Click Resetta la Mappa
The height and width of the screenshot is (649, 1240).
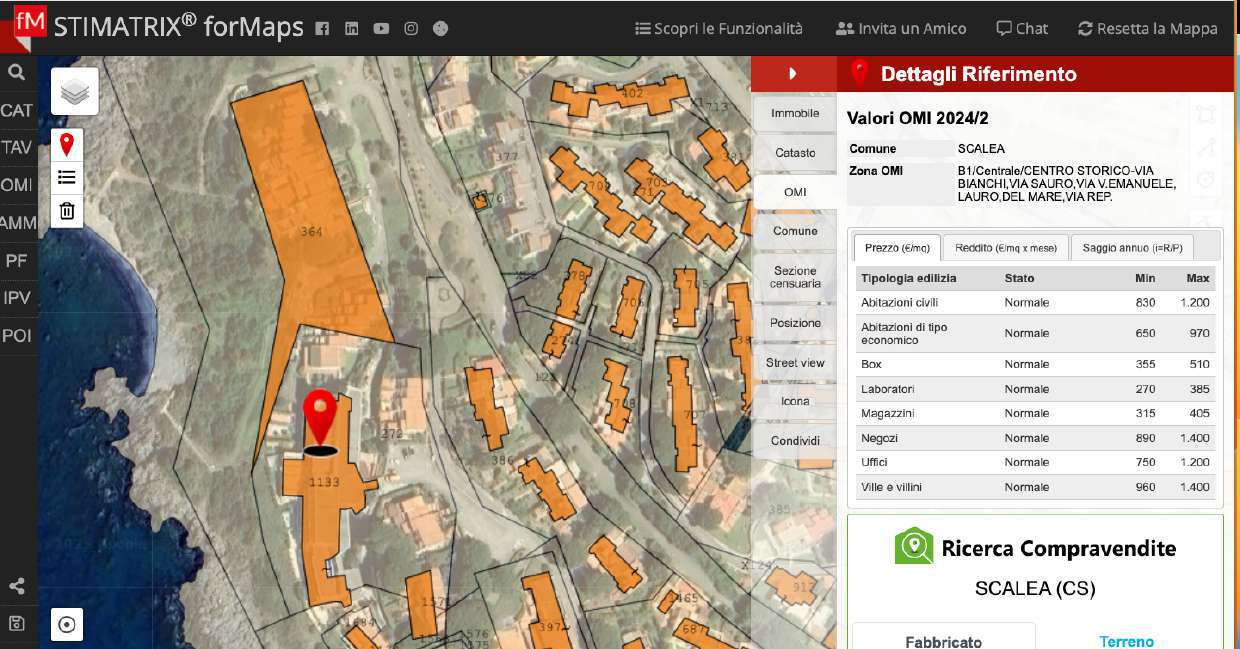tap(1147, 29)
